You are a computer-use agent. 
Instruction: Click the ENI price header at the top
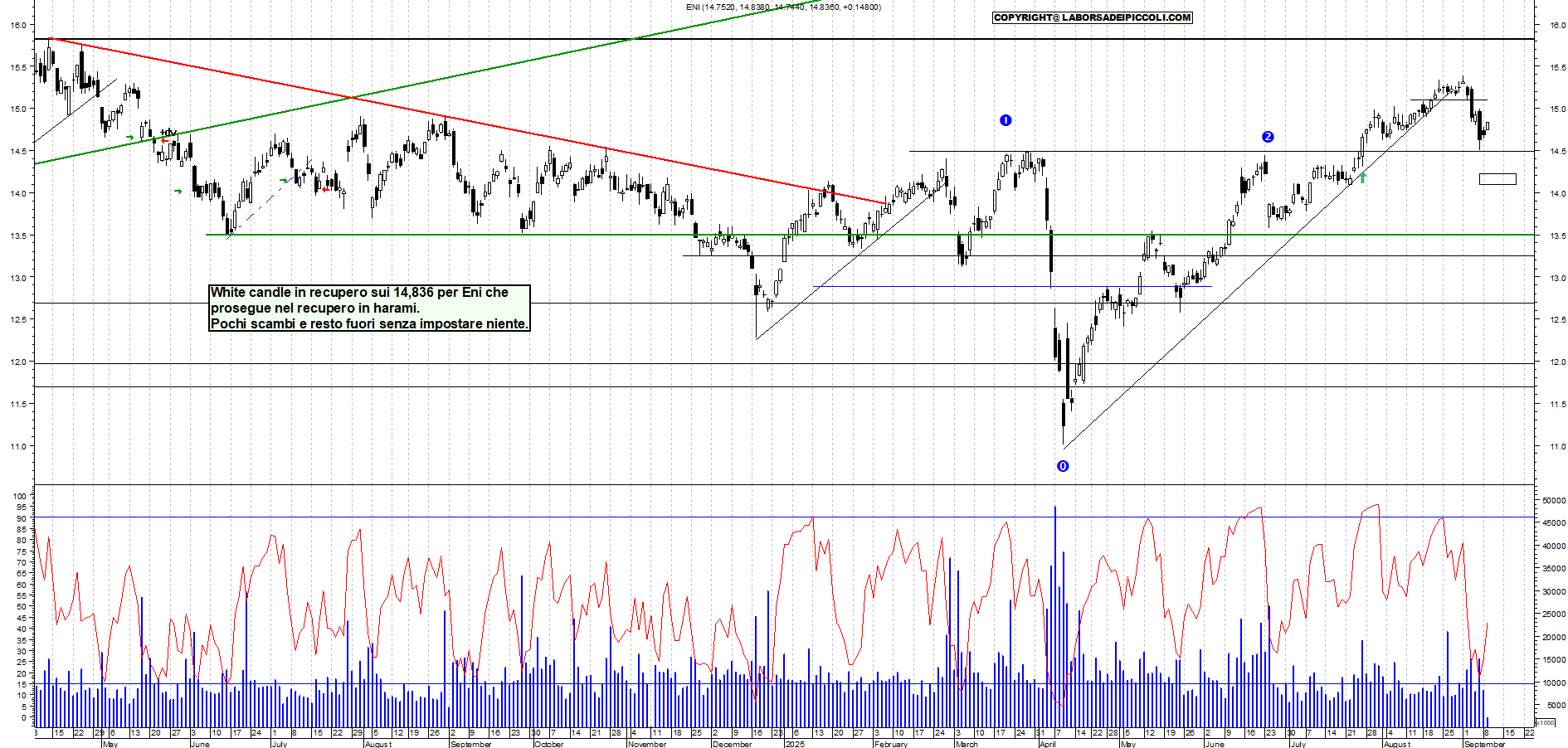(783, 7)
